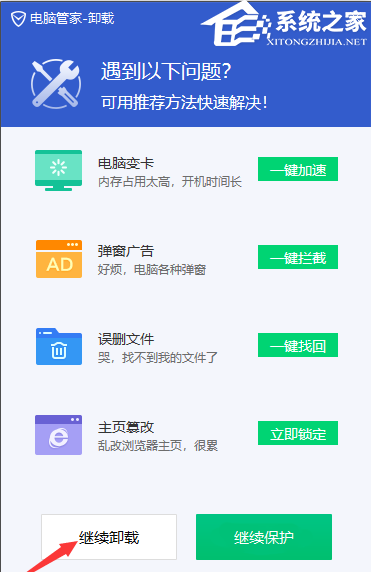The height and width of the screenshot is (572, 371).
Task: Click the 误删文件 heading text
Action: click(126, 339)
